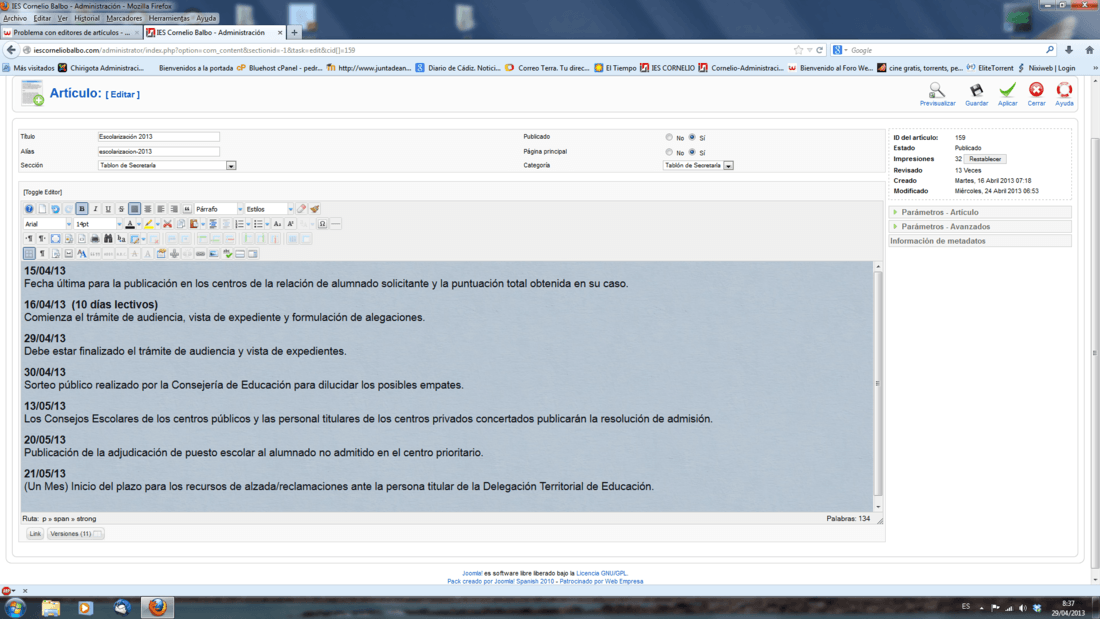
Task: Set Publicado to Sí
Action: 692,138
